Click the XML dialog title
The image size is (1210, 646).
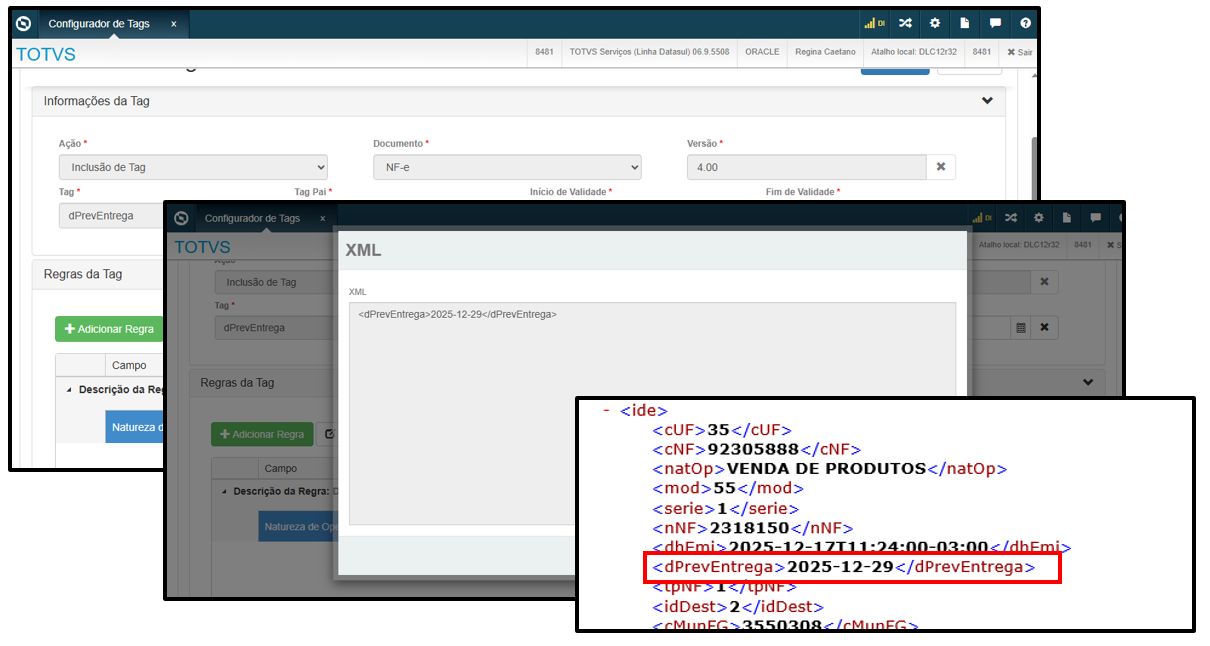click(363, 250)
